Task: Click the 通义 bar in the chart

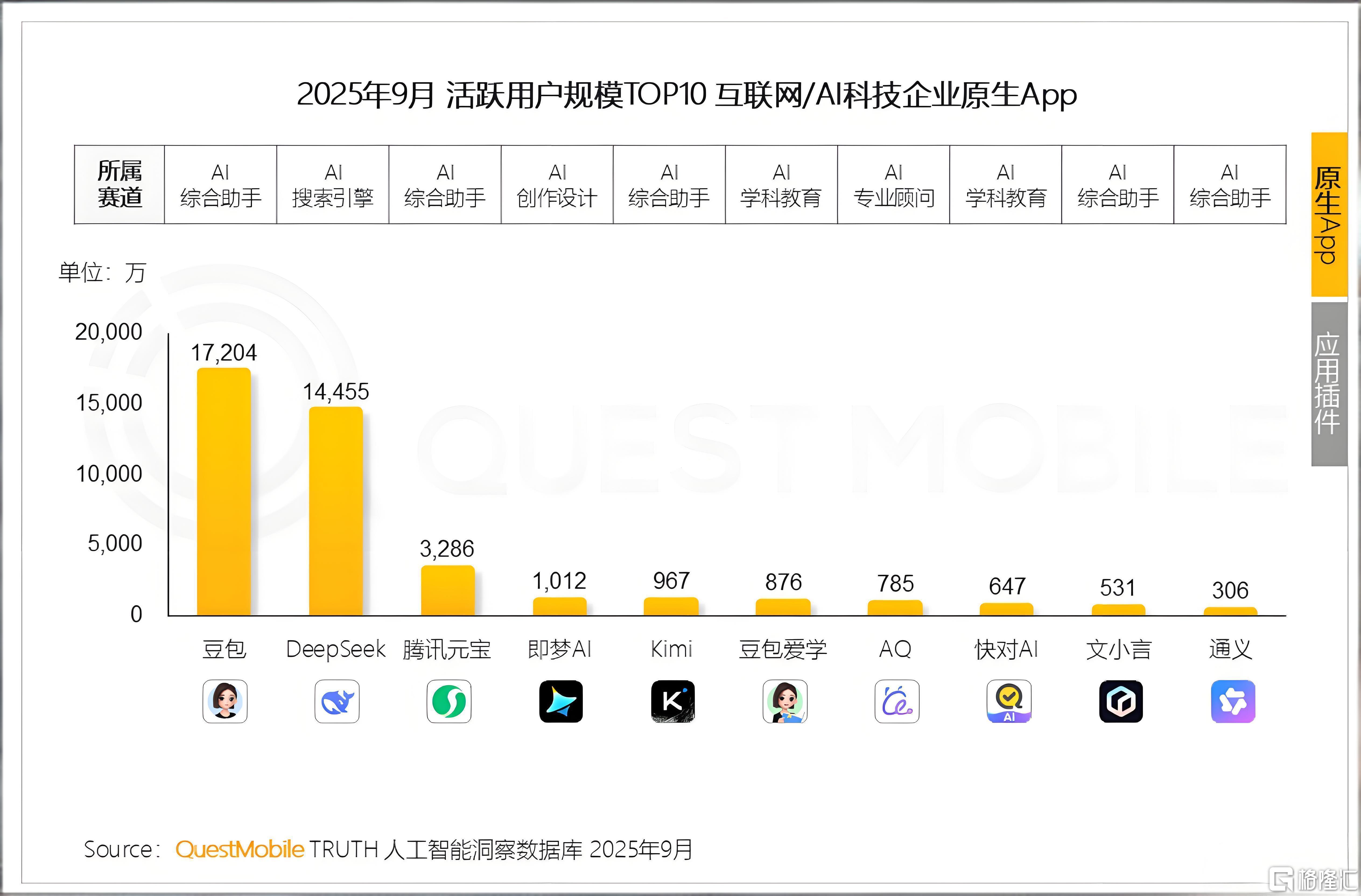Action: 1231,611
